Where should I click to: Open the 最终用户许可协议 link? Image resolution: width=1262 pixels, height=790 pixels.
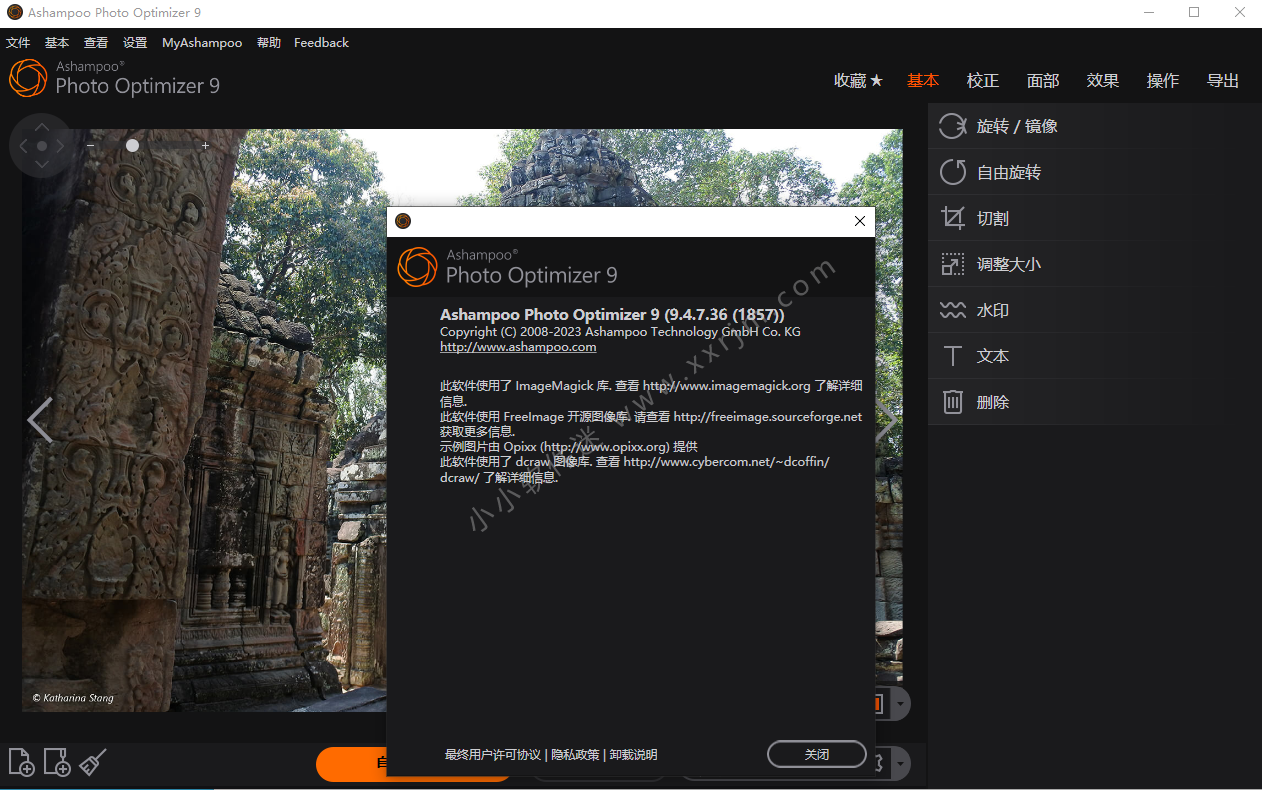[x=492, y=755]
